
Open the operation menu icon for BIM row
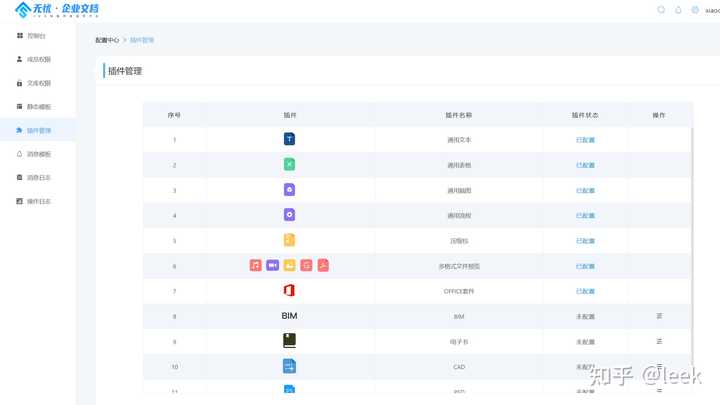coord(659,316)
